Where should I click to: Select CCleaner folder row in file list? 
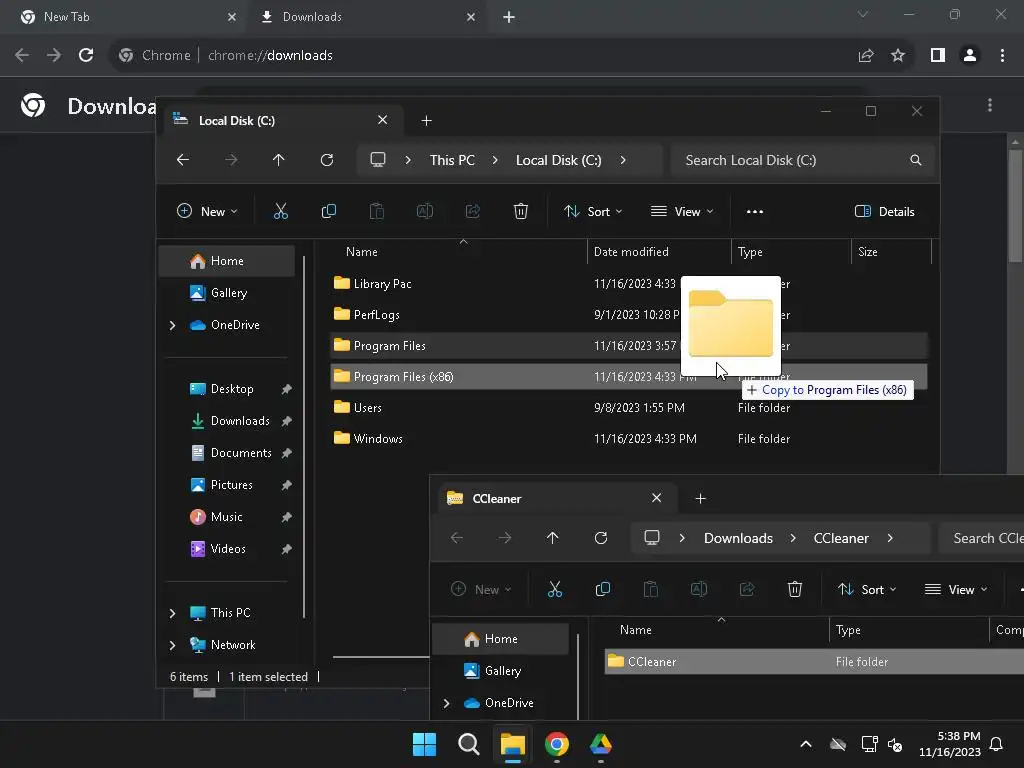(814, 662)
